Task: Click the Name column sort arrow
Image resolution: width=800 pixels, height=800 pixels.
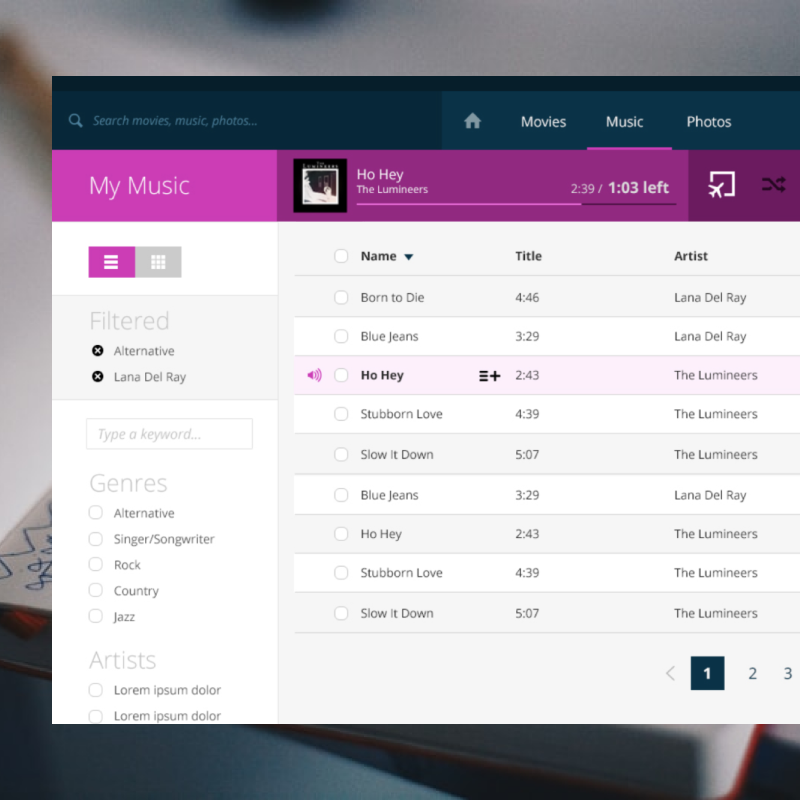Action: 409,257
